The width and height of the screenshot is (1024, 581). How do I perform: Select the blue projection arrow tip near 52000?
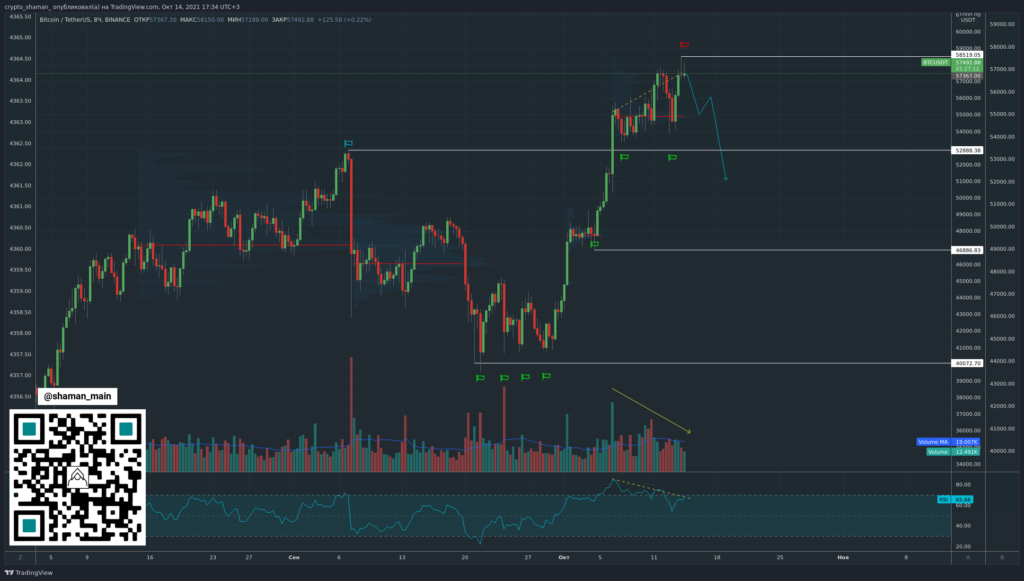(x=725, y=179)
